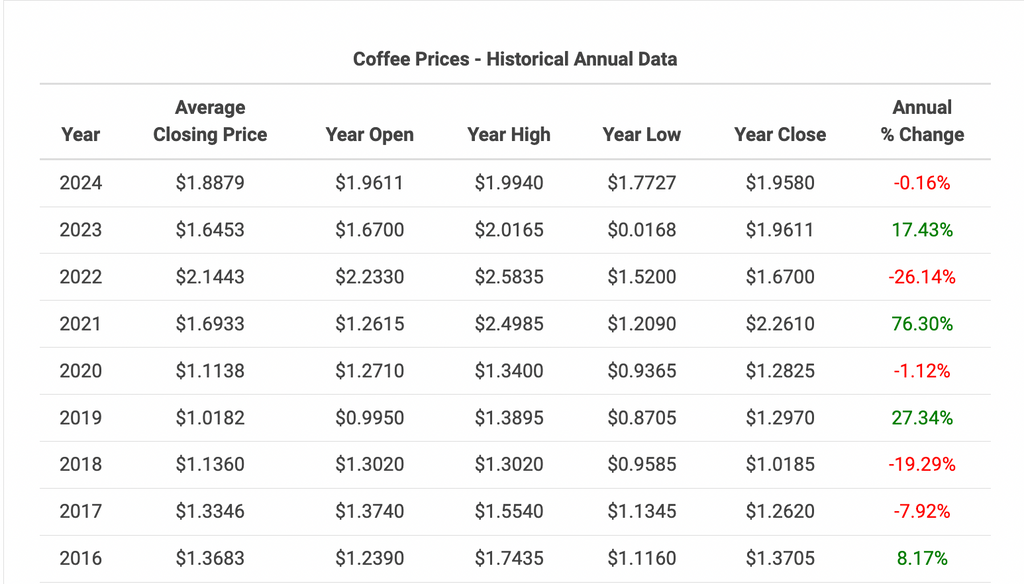Select the 2018 year close value $1.0185
This screenshot has height=584, width=1024.
[779, 465]
